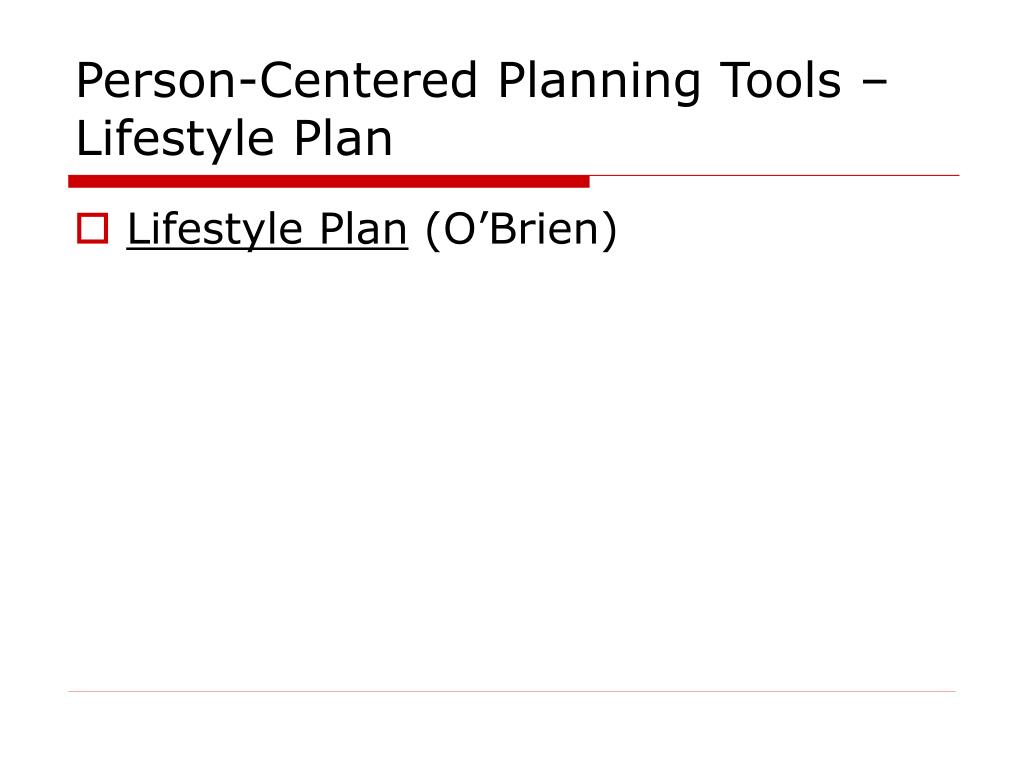Click the blank footer area below the gray line
This screenshot has height=768, width=1024.
[x=512, y=728]
